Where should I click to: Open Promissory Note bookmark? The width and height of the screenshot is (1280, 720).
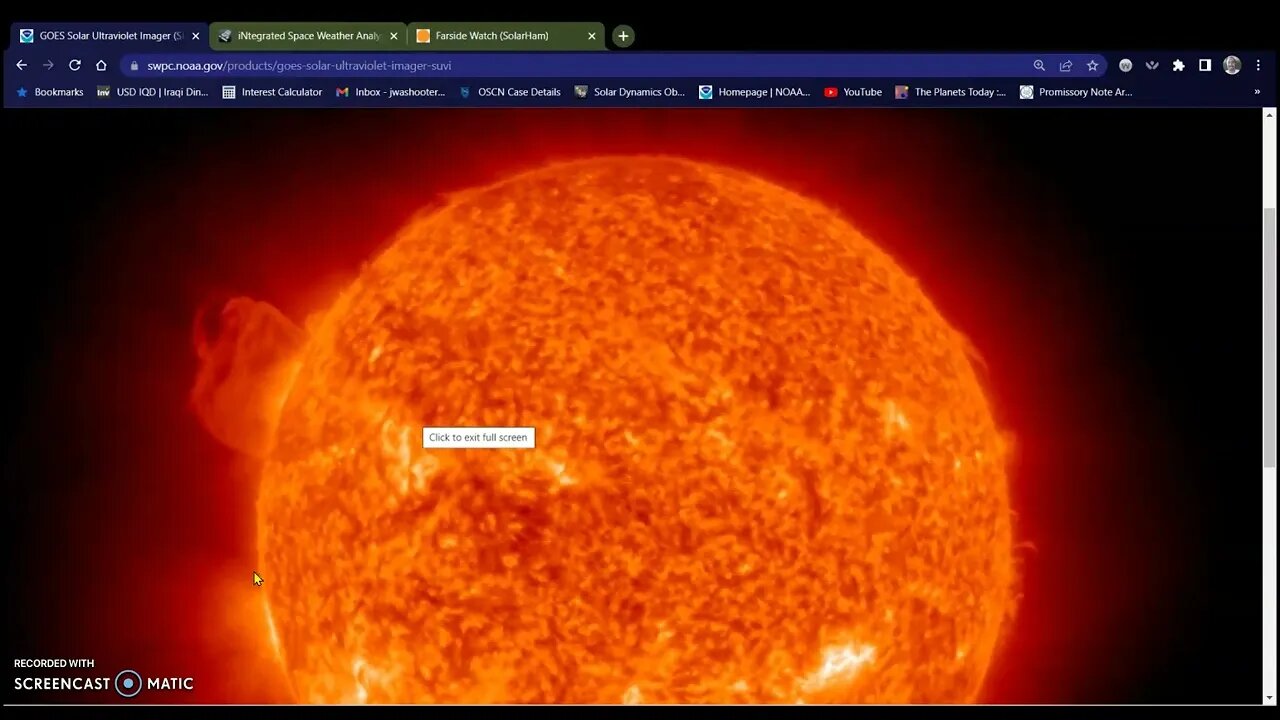pos(1076,92)
